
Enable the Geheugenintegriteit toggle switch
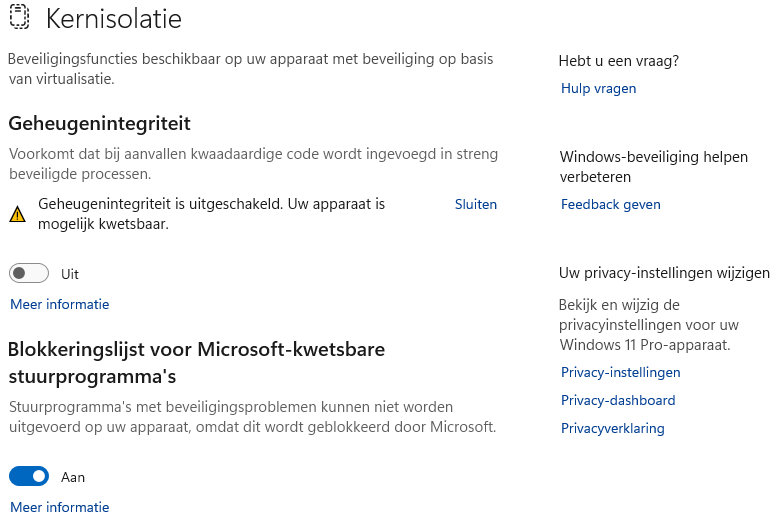pyautogui.click(x=29, y=273)
